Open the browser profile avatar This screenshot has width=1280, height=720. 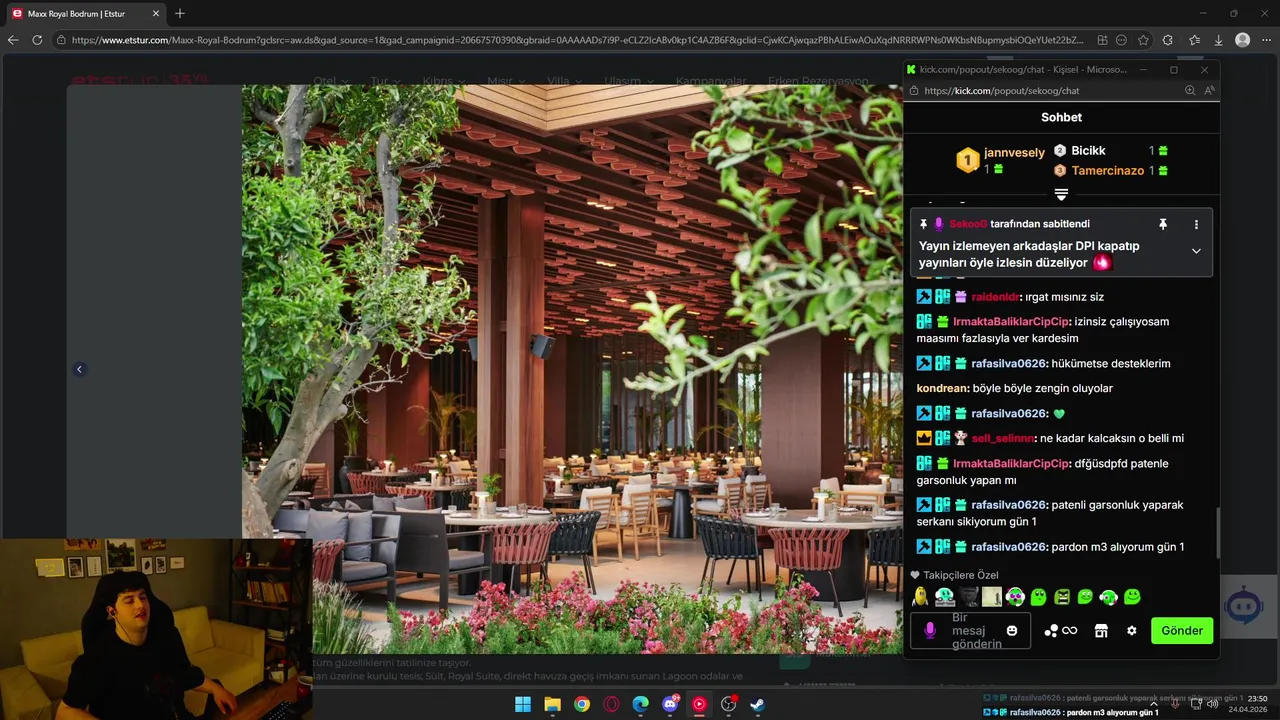point(1242,40)
